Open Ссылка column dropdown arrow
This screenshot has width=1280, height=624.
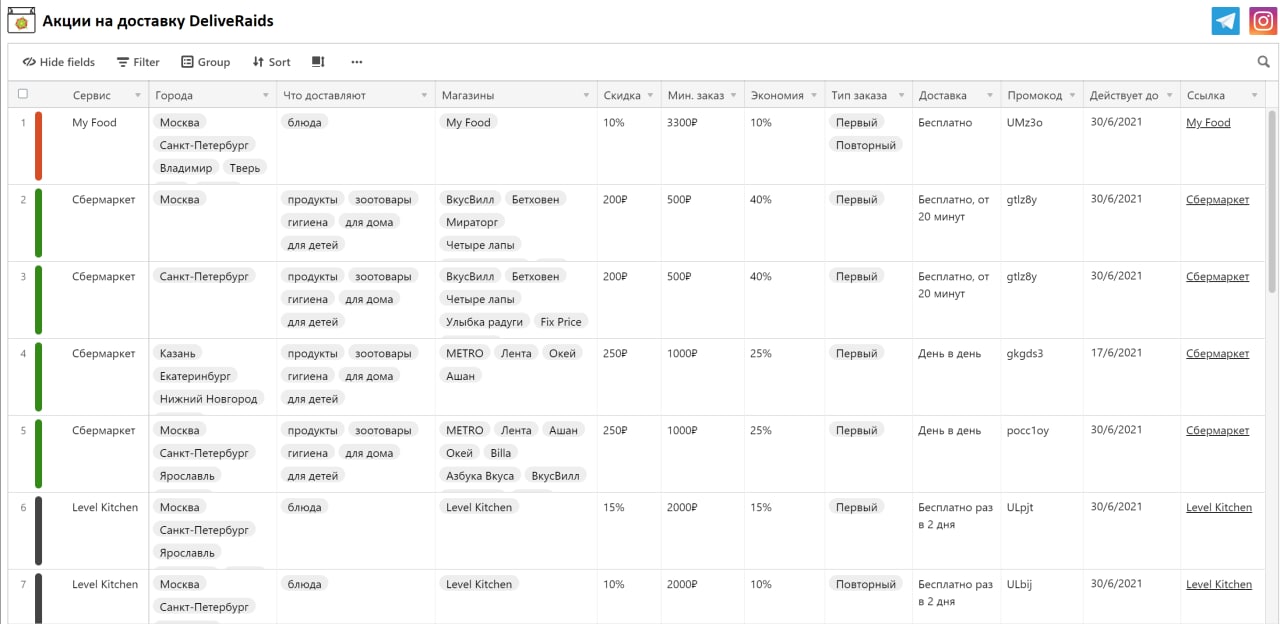coord(1253,96)
